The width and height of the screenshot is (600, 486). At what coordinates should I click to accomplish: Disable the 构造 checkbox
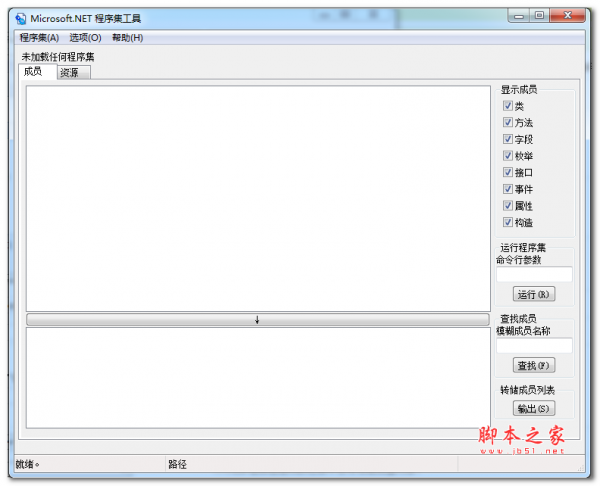point(508,222)
